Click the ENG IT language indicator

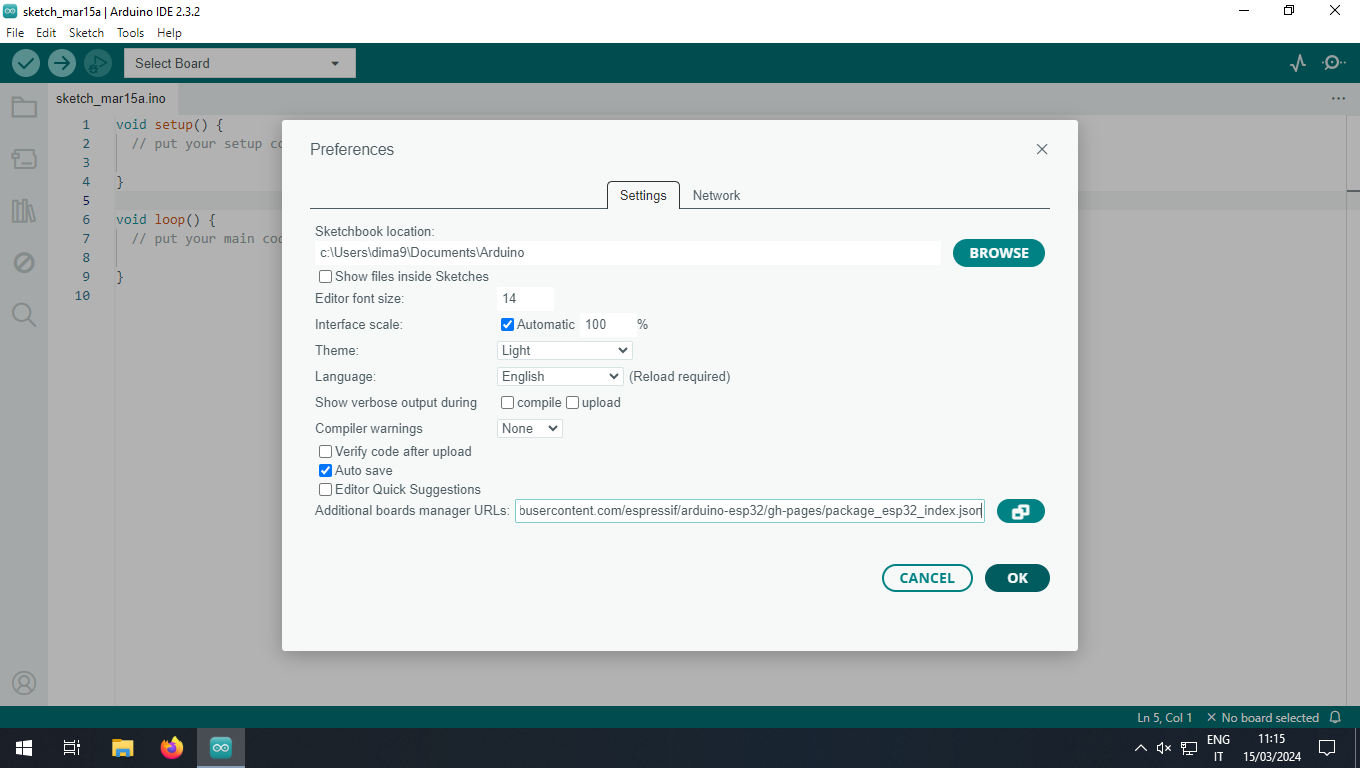[x=1218, y=748]
